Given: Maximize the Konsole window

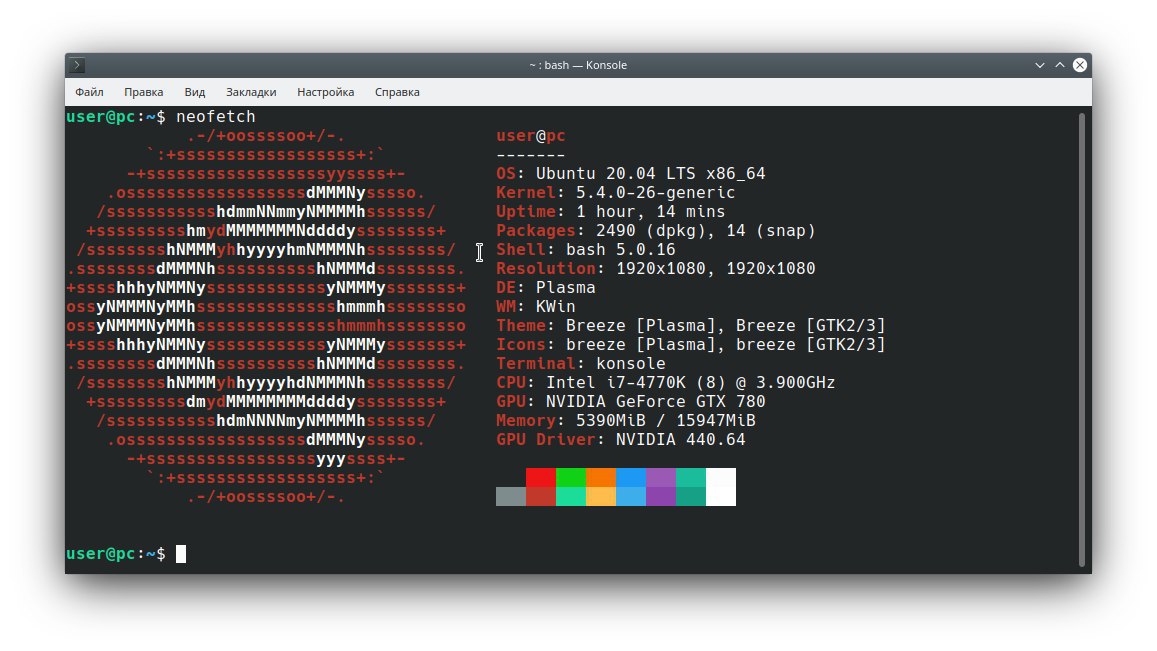Looking at the screenshot, I should click(x=1060, y=65).
